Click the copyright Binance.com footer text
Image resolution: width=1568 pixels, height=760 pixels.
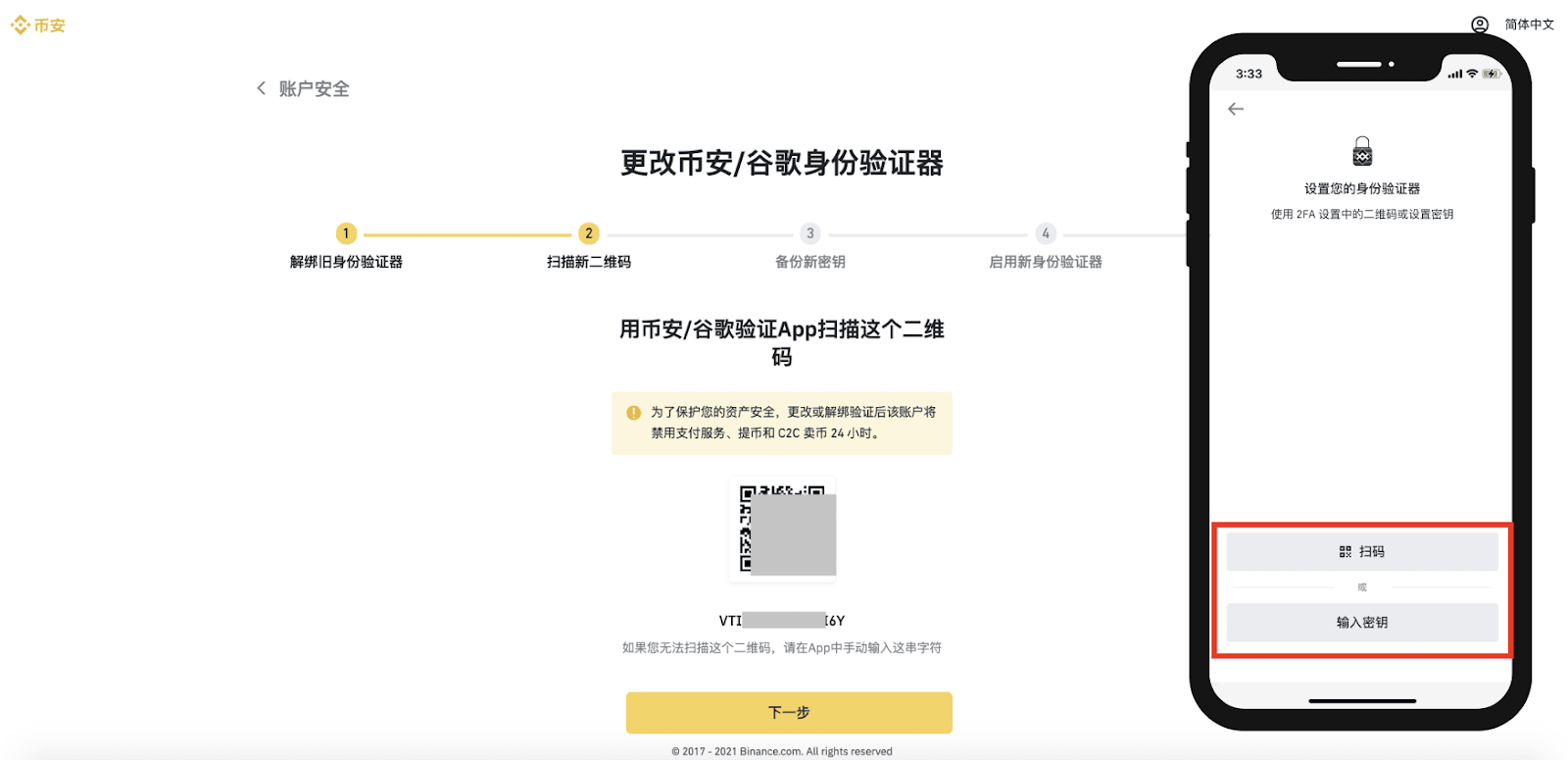pyautogui.click(x=782, y=751)
